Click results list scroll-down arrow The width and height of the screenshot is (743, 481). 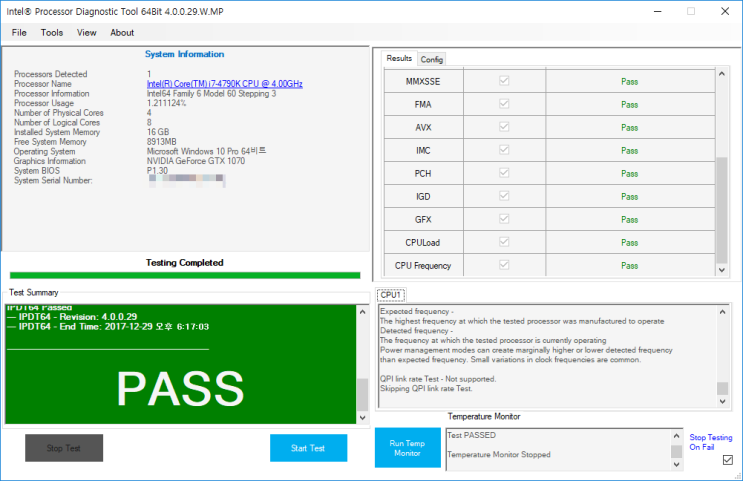tap(722, 270)
